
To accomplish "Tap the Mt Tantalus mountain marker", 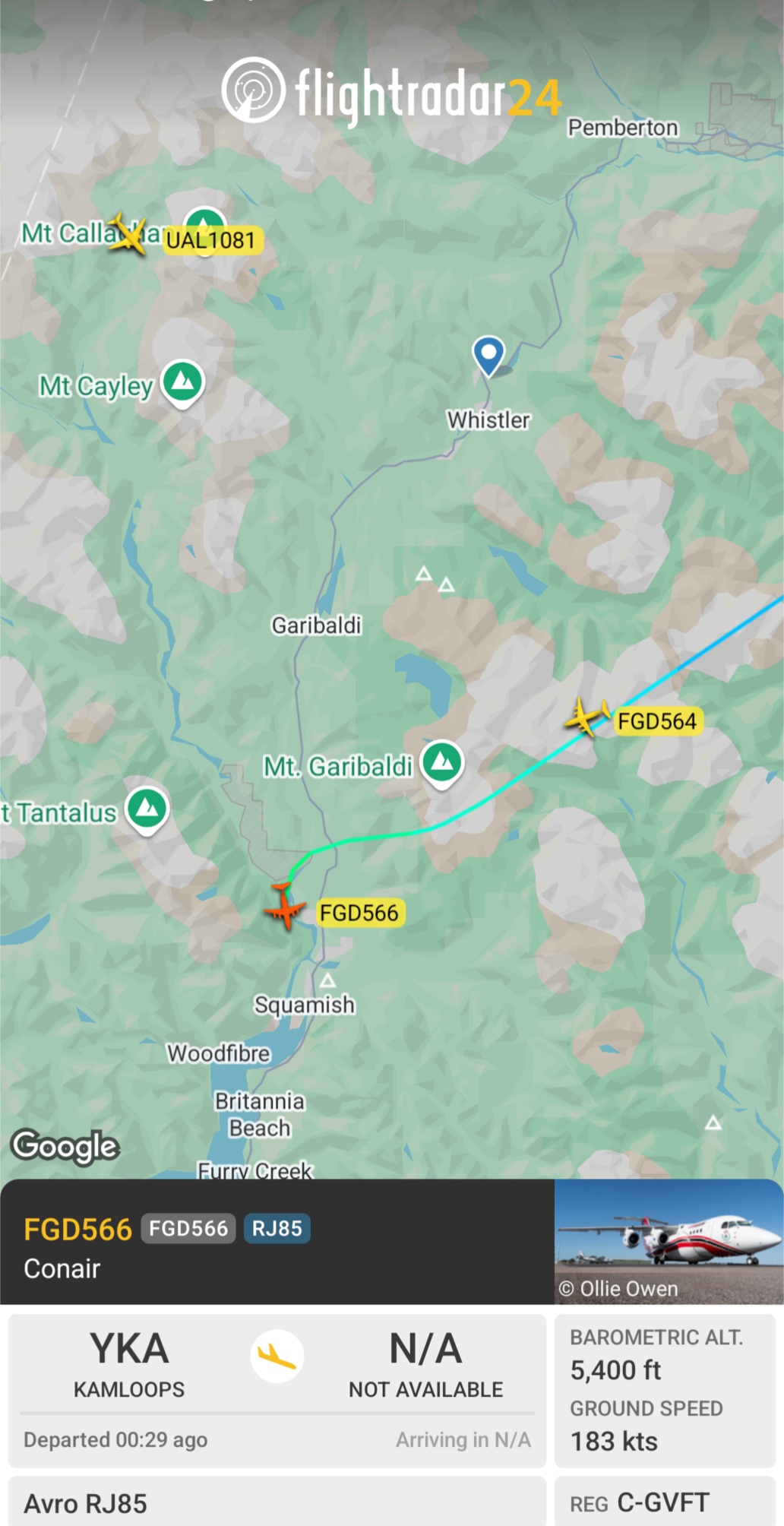I will point(147,810).
